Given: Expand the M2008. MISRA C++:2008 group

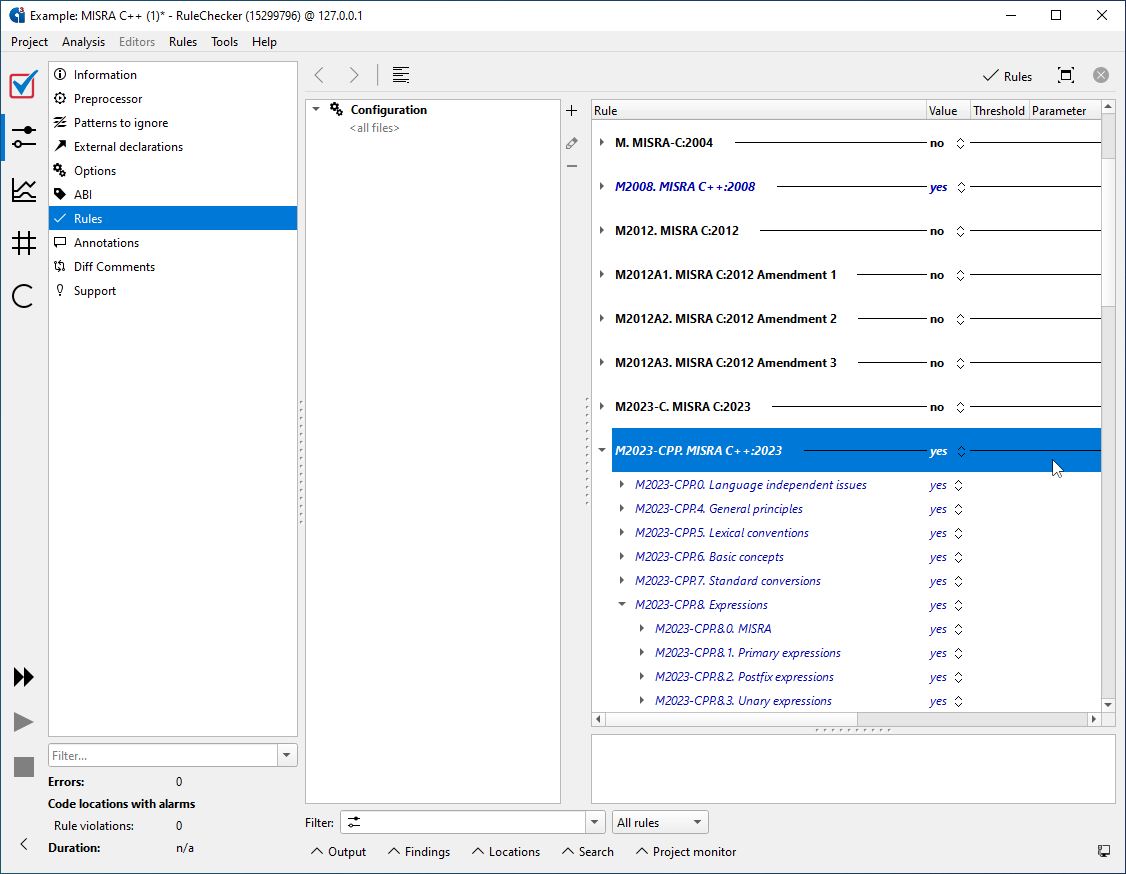Looking at the screenshot, I should [x=602, y=186].
